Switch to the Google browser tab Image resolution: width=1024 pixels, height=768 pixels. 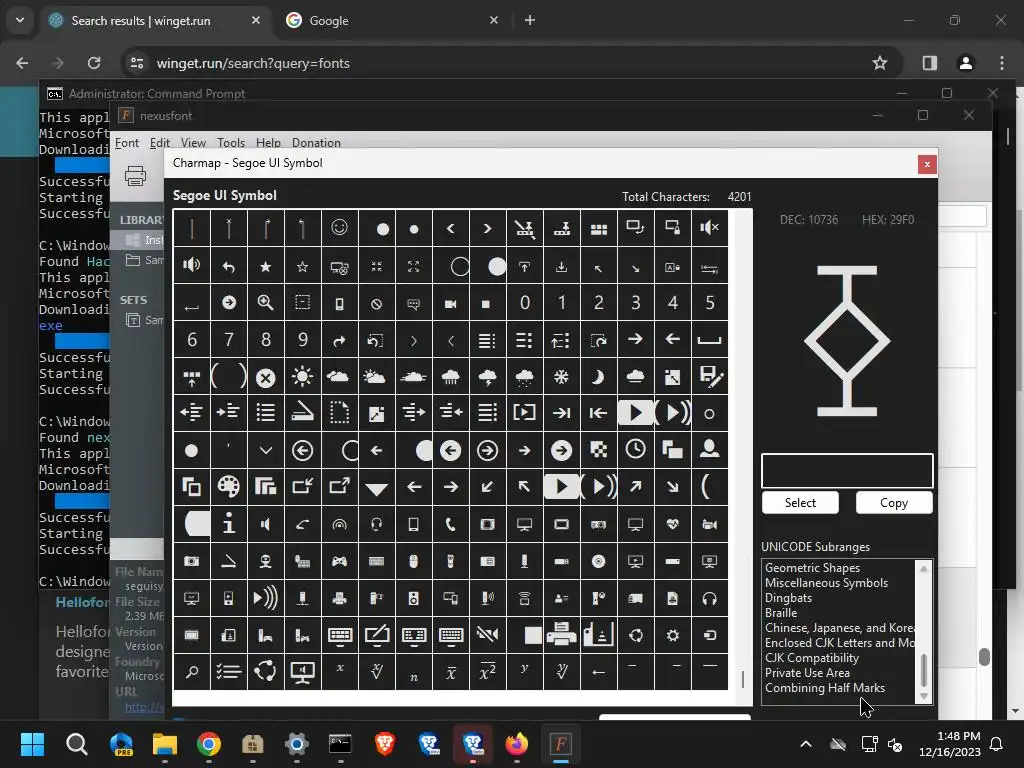point(392,20)
